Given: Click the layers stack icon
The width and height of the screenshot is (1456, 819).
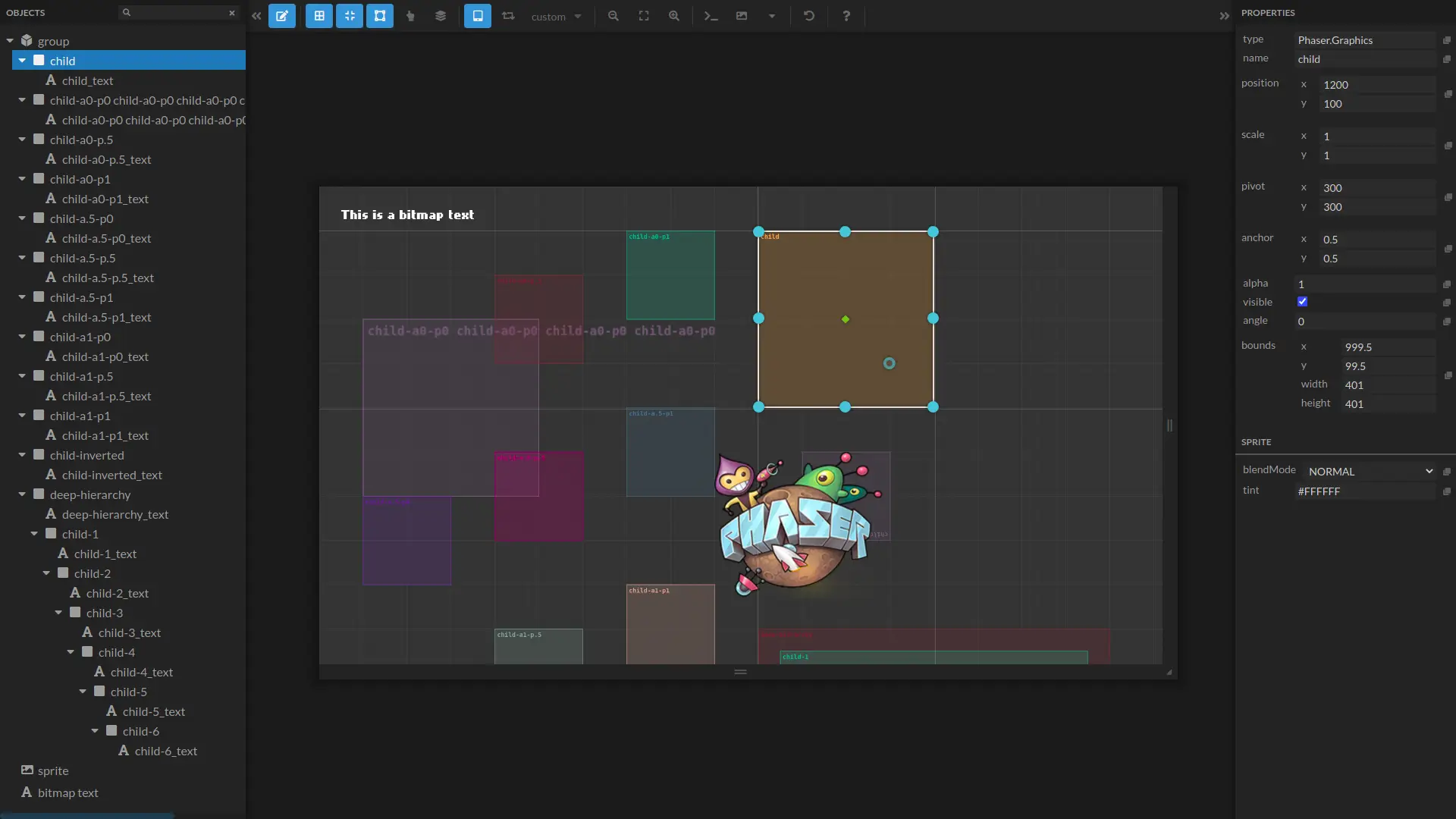Looking at the screenshot, I should [441, 16].
